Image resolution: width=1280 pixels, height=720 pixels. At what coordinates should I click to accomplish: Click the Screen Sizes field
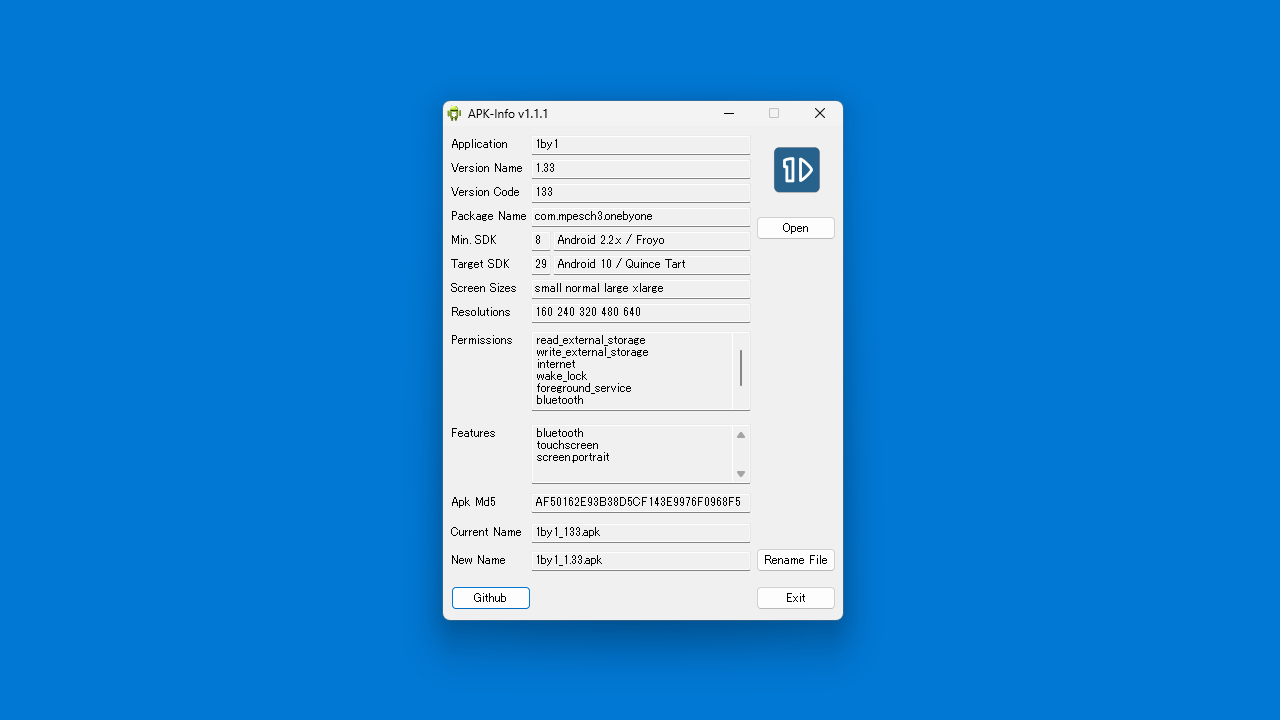click(x=641, y=289)
